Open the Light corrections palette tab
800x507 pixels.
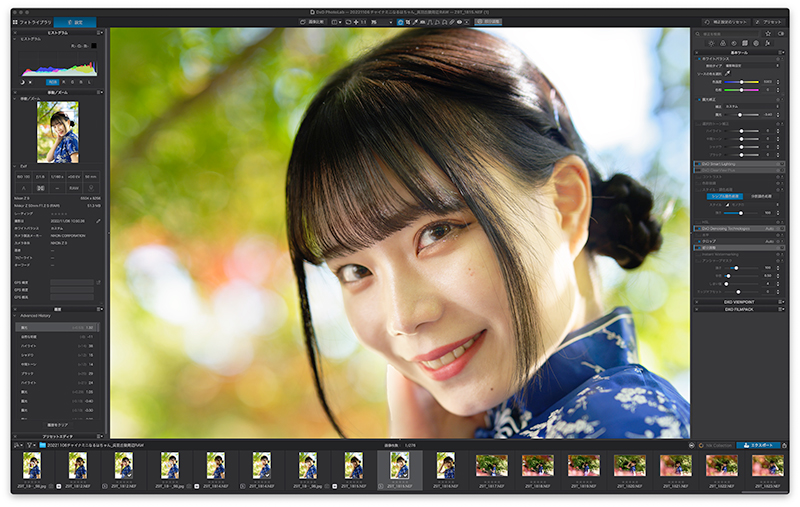(711, 43)
